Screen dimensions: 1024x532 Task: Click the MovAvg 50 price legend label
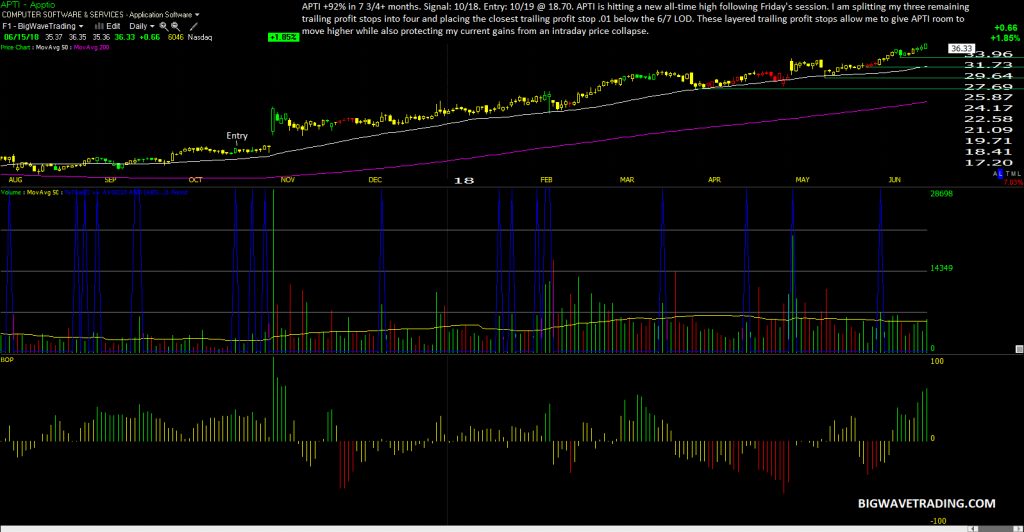point(53,48)
